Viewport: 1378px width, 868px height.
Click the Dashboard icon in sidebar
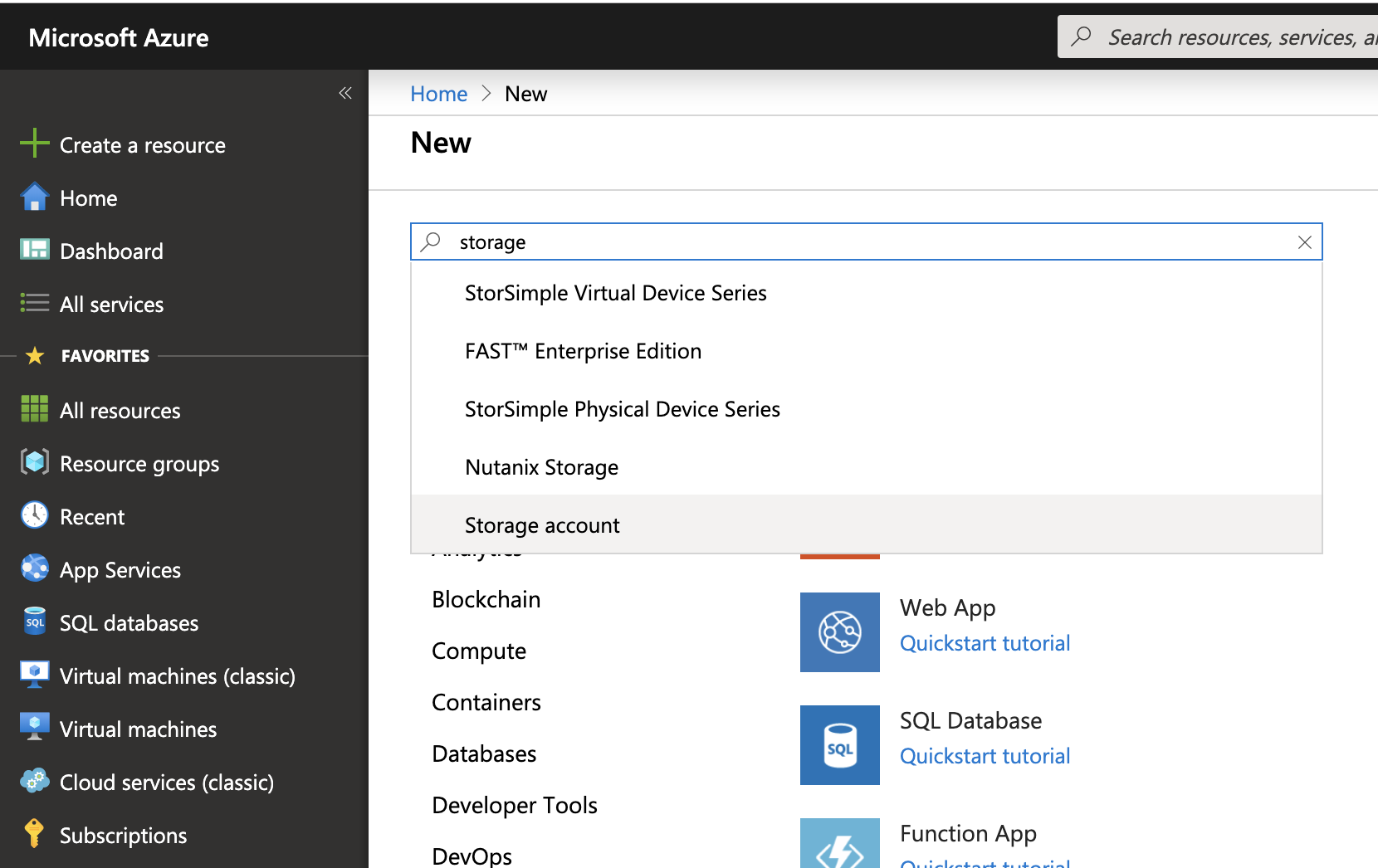pyautogui.click(x=35, y=250)
